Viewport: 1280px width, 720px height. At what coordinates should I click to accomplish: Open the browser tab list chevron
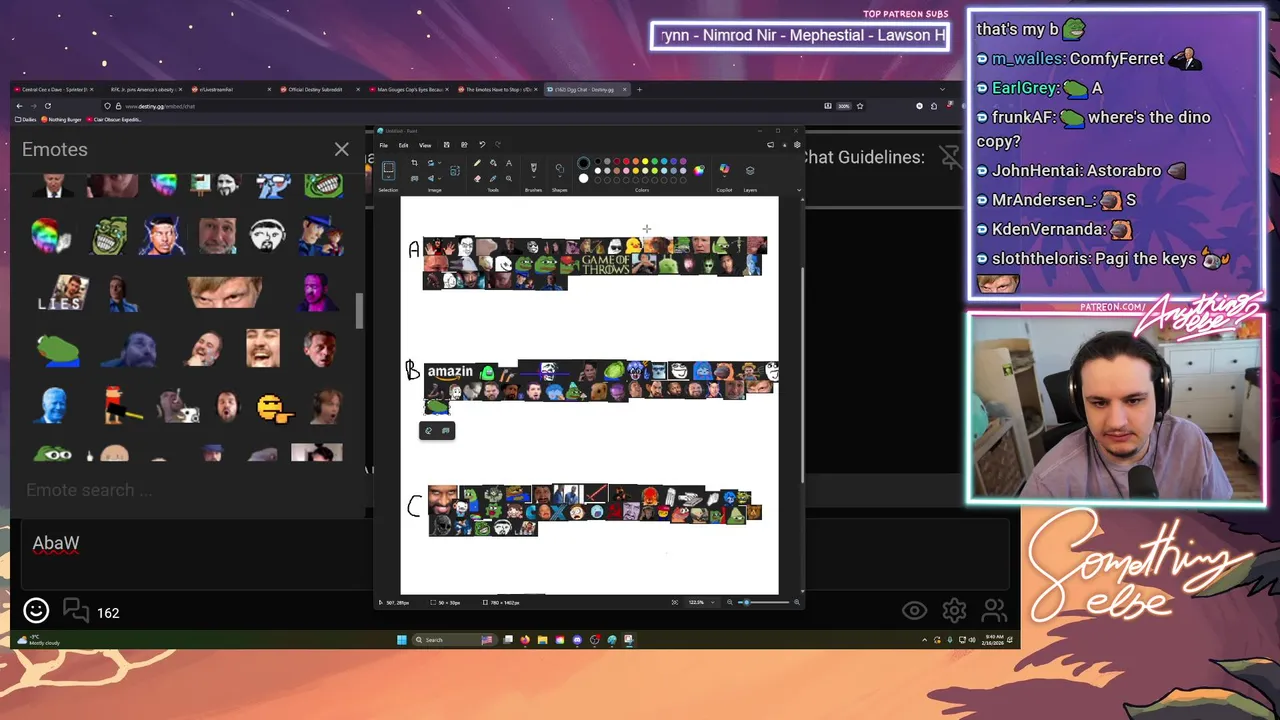click(x=941, y=89)
